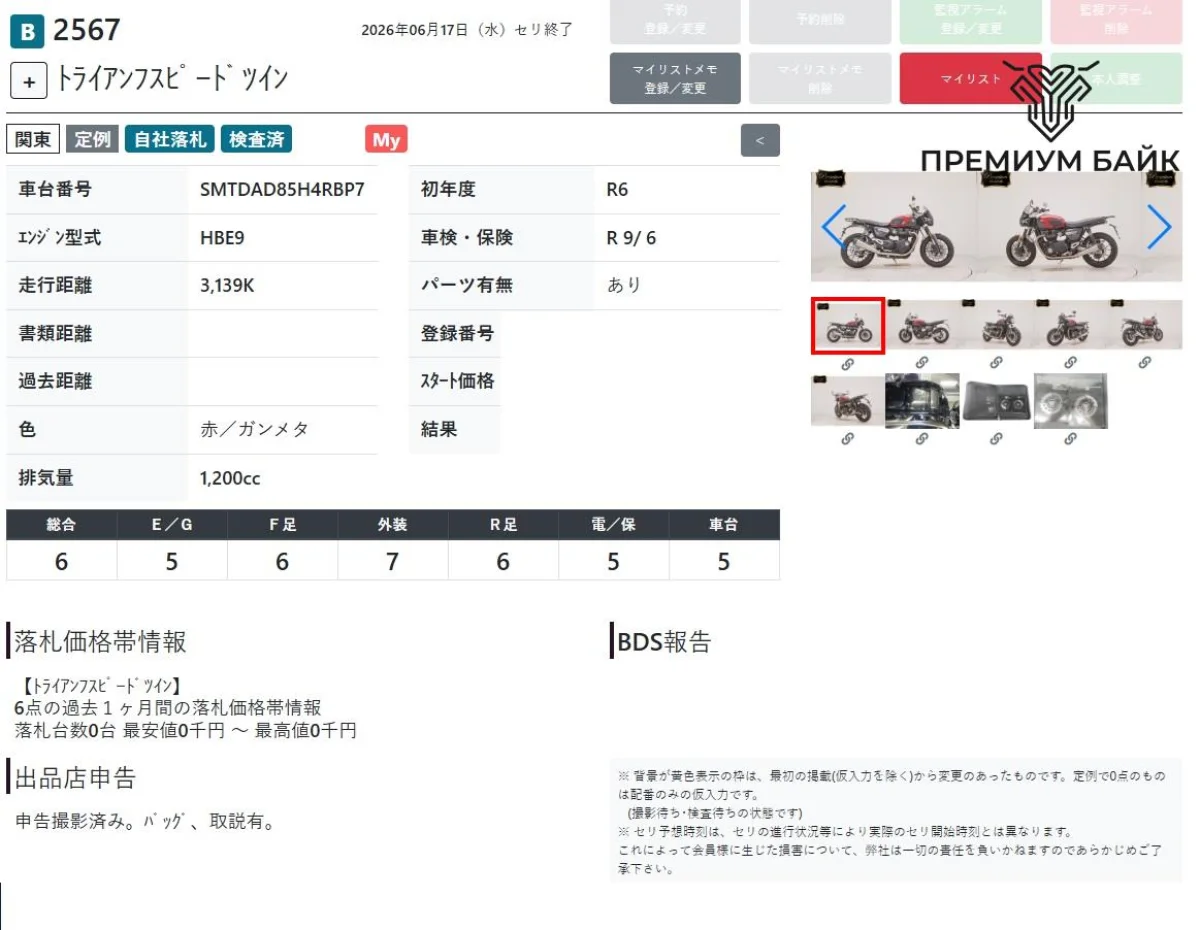Click lot number 2567
Image resolution: width=1200 pixels, height=930 pixels.
tap(86, 30)
